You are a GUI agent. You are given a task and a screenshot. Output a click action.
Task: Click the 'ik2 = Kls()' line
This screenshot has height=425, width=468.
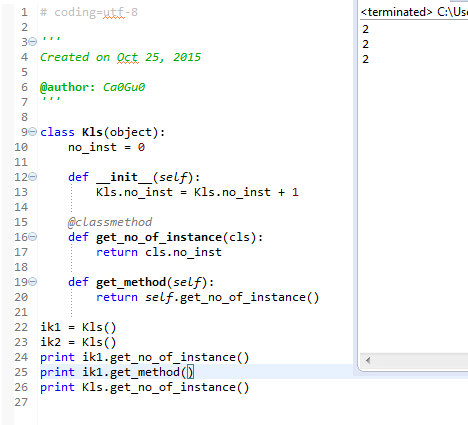pyautogui.click(x=78, y=342)
